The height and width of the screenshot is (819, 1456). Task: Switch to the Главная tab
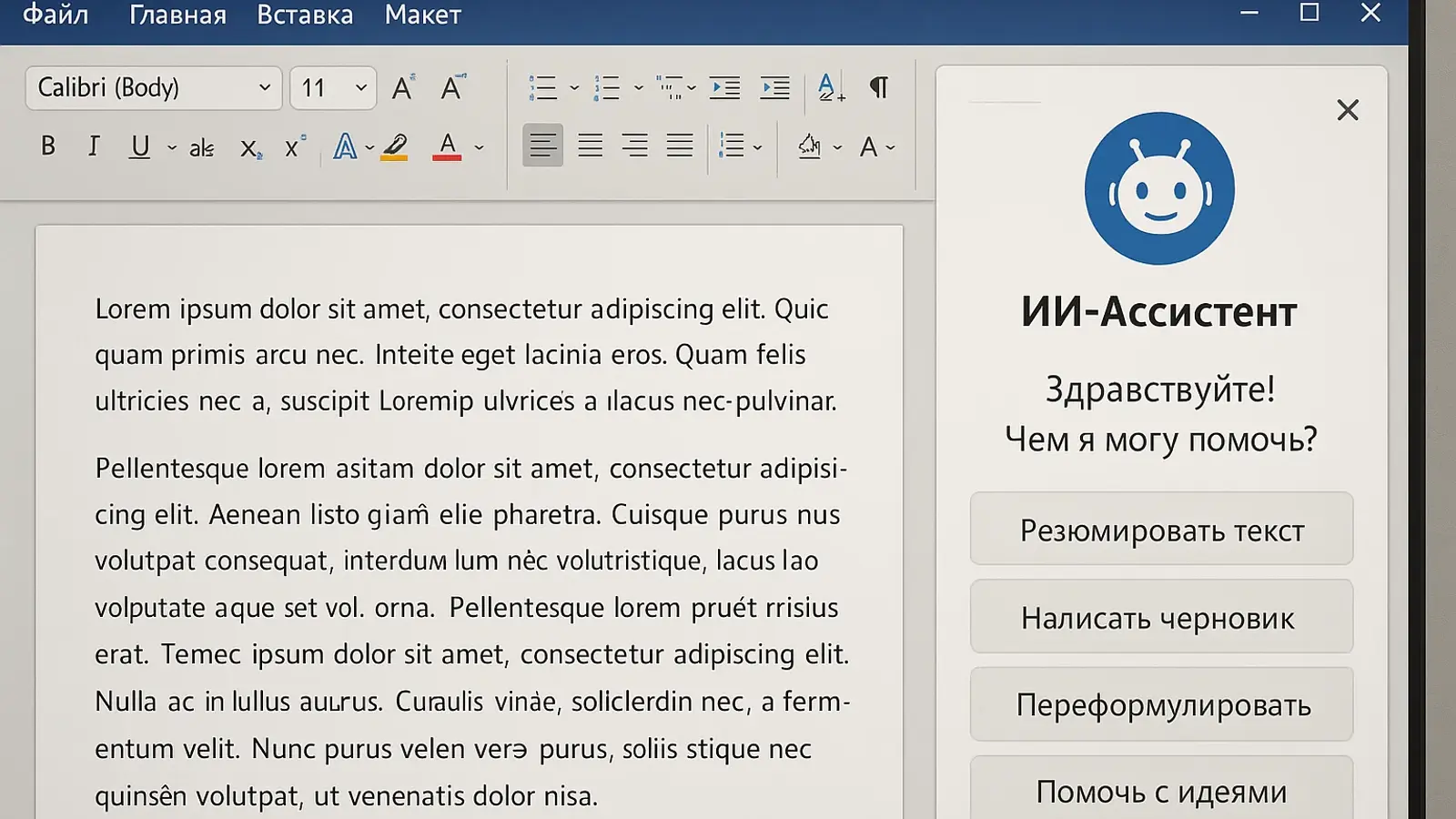[x=177, y=15]
